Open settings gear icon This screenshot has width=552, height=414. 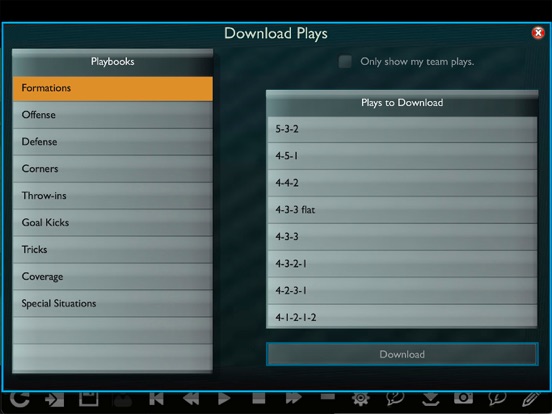click(361, 399)
